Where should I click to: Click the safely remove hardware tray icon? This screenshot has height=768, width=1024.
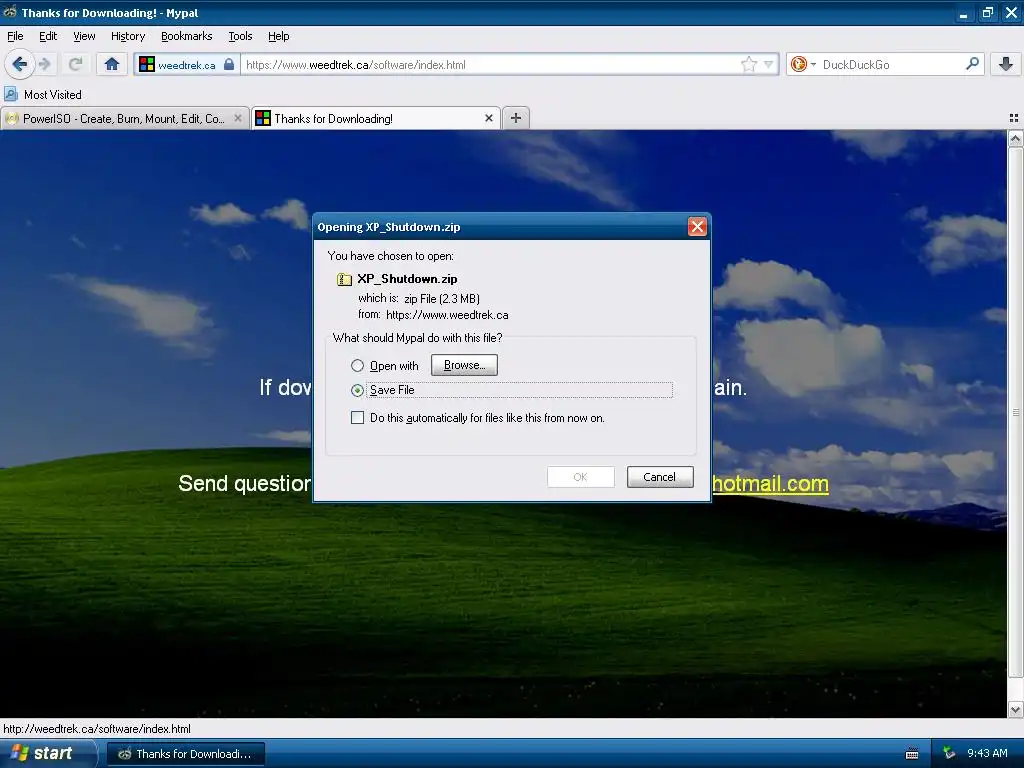pos(949,753)
